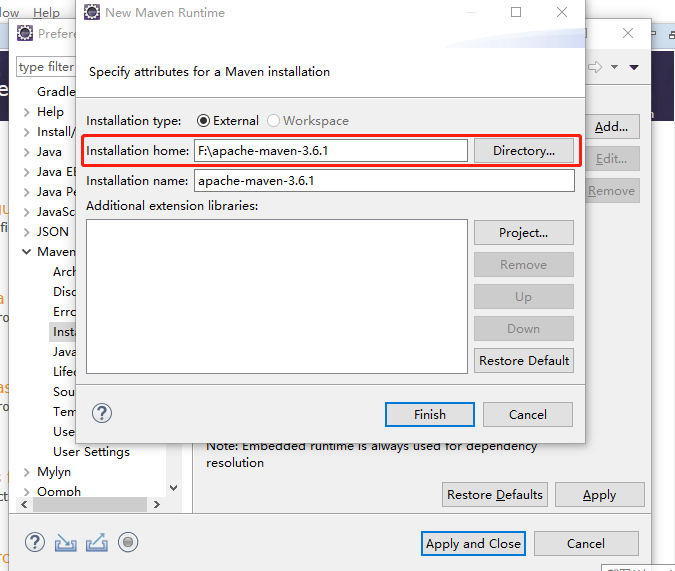This screenshot has height=571, width=675.
Task: Expand the JavaScript tree node
Action: 27,212
